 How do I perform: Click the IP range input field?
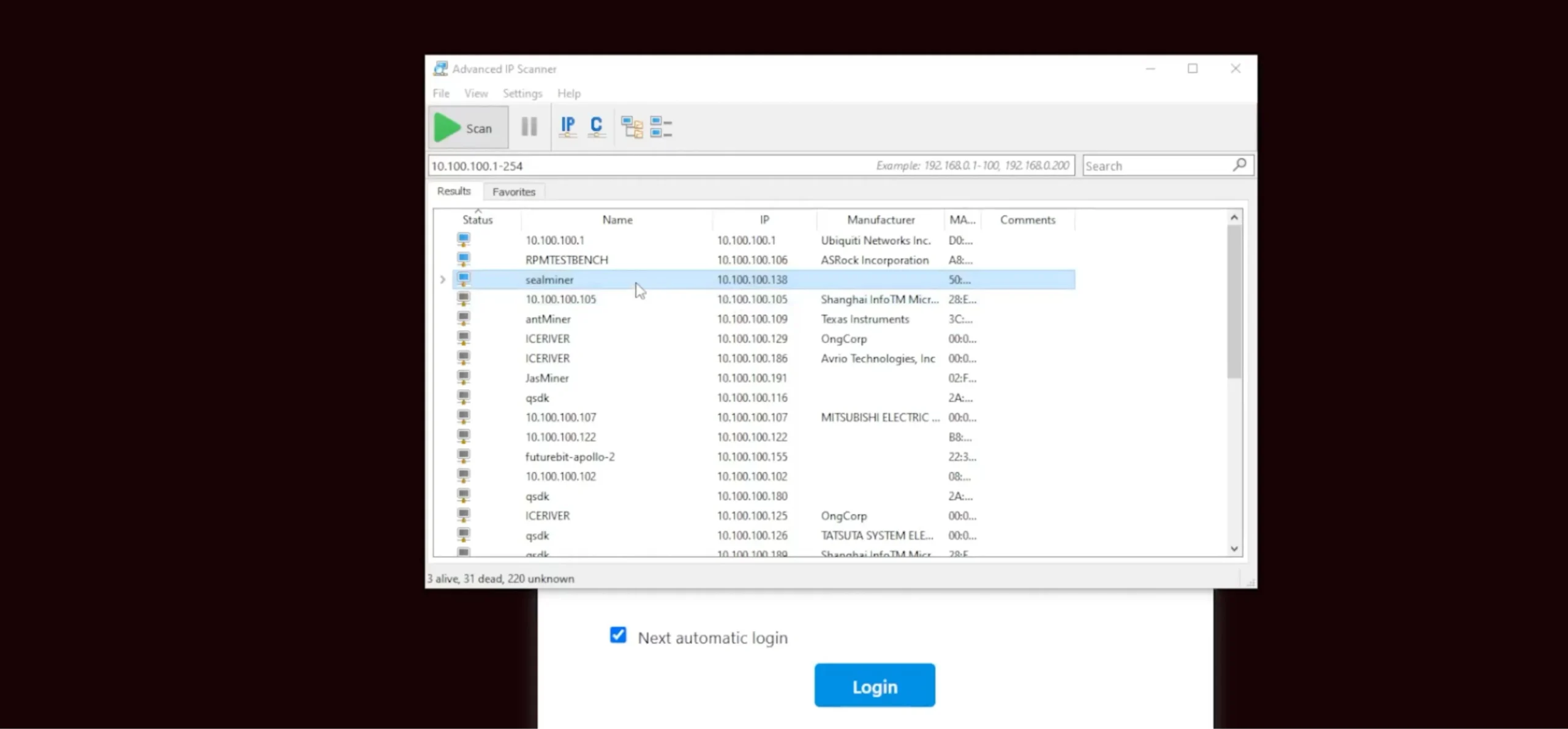[612, 165]
